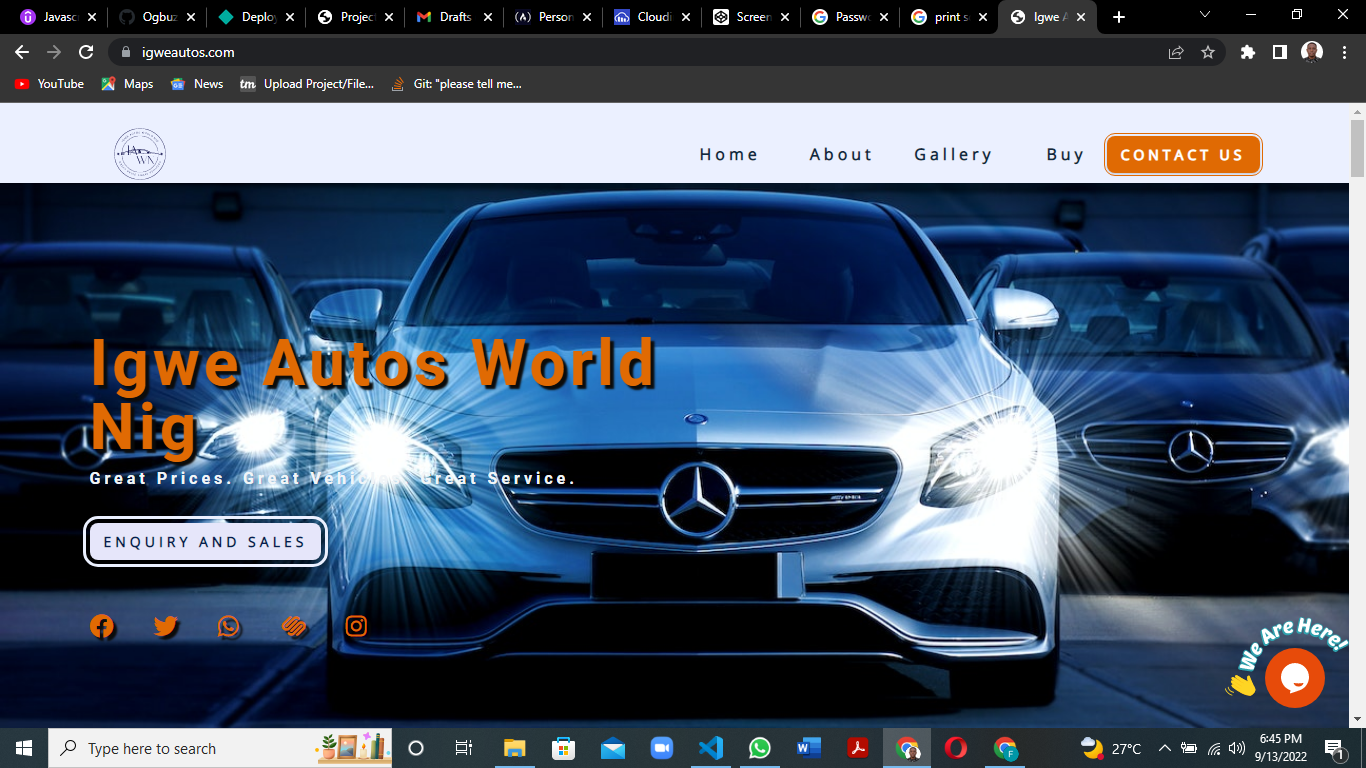Open Mail app from taskbar
The height and width of the screenshot is (768, 1366).
click(x=612, y=748)
